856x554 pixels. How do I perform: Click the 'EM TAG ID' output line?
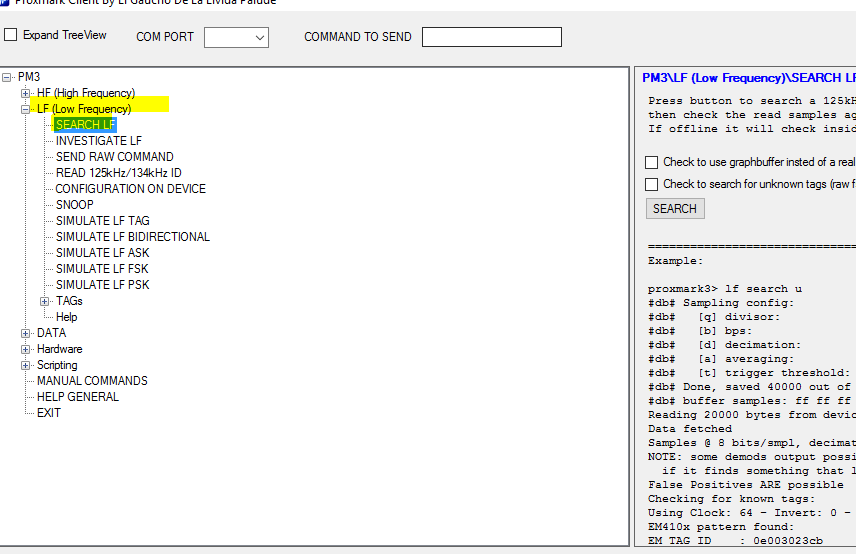click(x=735, y=540)
